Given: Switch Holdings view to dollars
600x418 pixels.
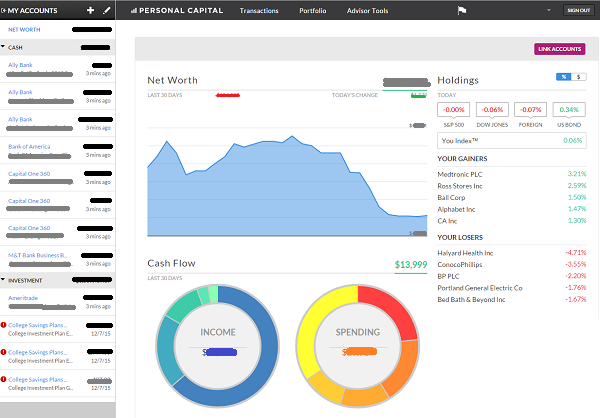Looking at the screenshot, I should [x=579, y=77].
